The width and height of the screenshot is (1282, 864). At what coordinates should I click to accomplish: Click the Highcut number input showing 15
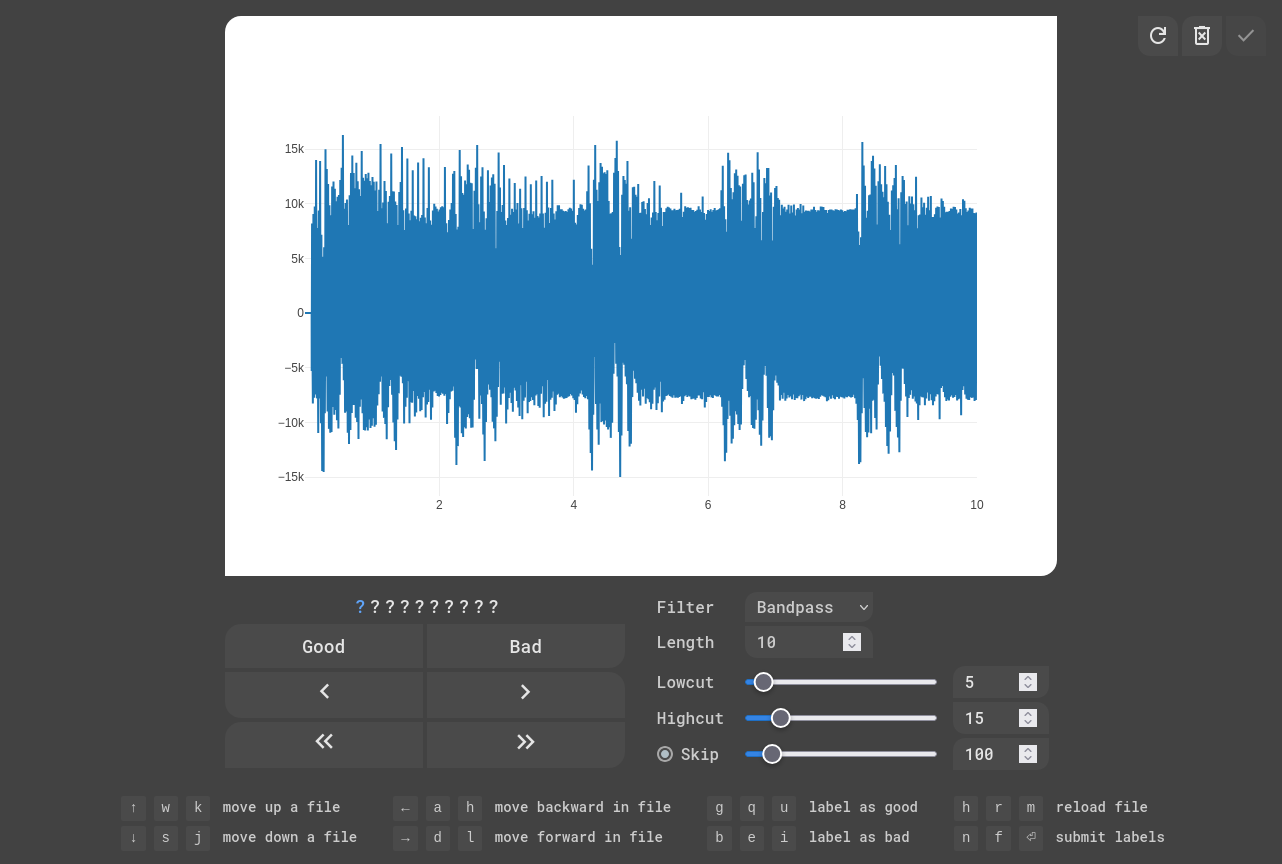coord(986,718)
